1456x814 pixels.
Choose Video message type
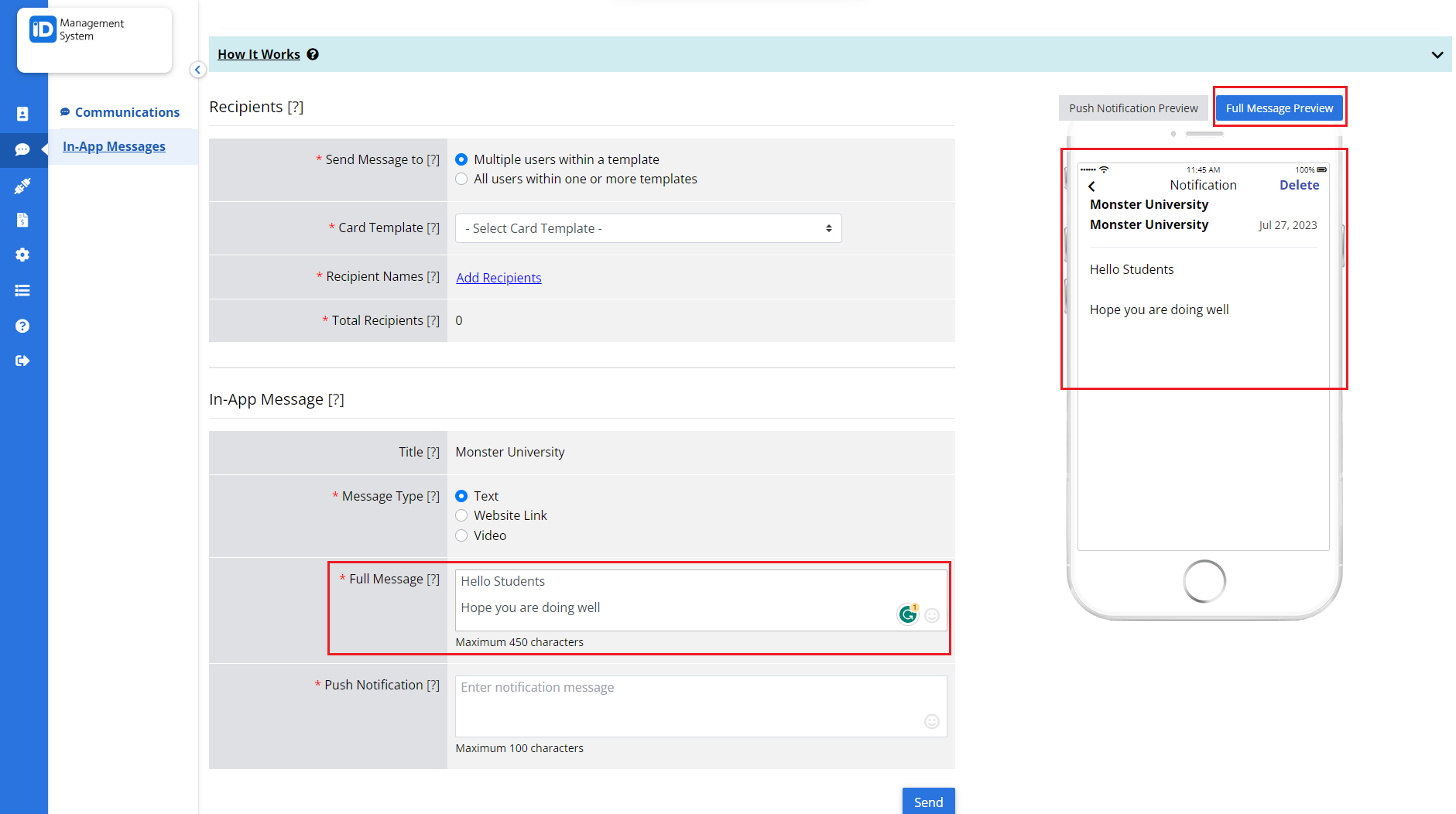click(461, 535)
